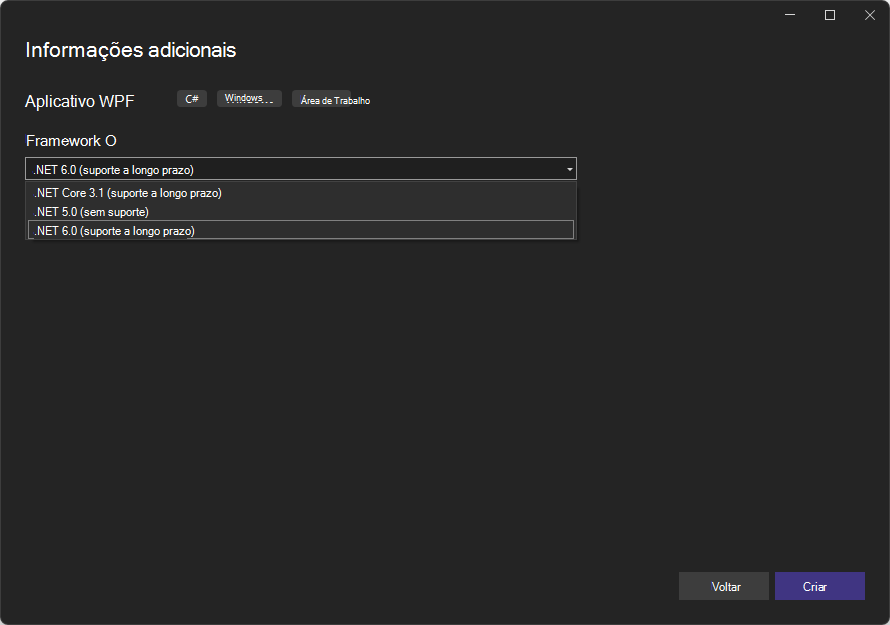Click the info icon next to Framework

[x=111, y=141]
